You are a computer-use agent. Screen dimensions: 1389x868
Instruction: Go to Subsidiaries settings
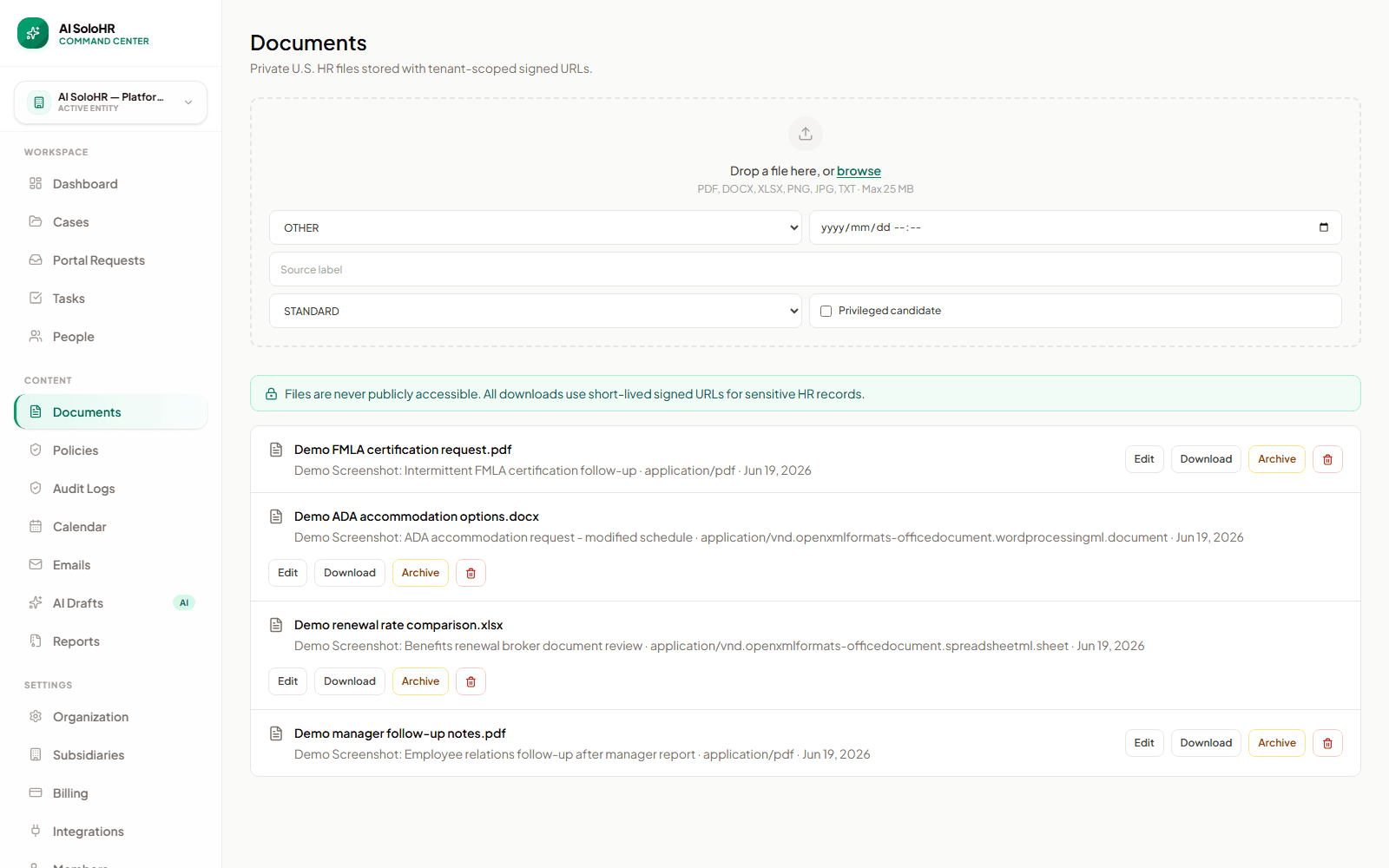110,755
